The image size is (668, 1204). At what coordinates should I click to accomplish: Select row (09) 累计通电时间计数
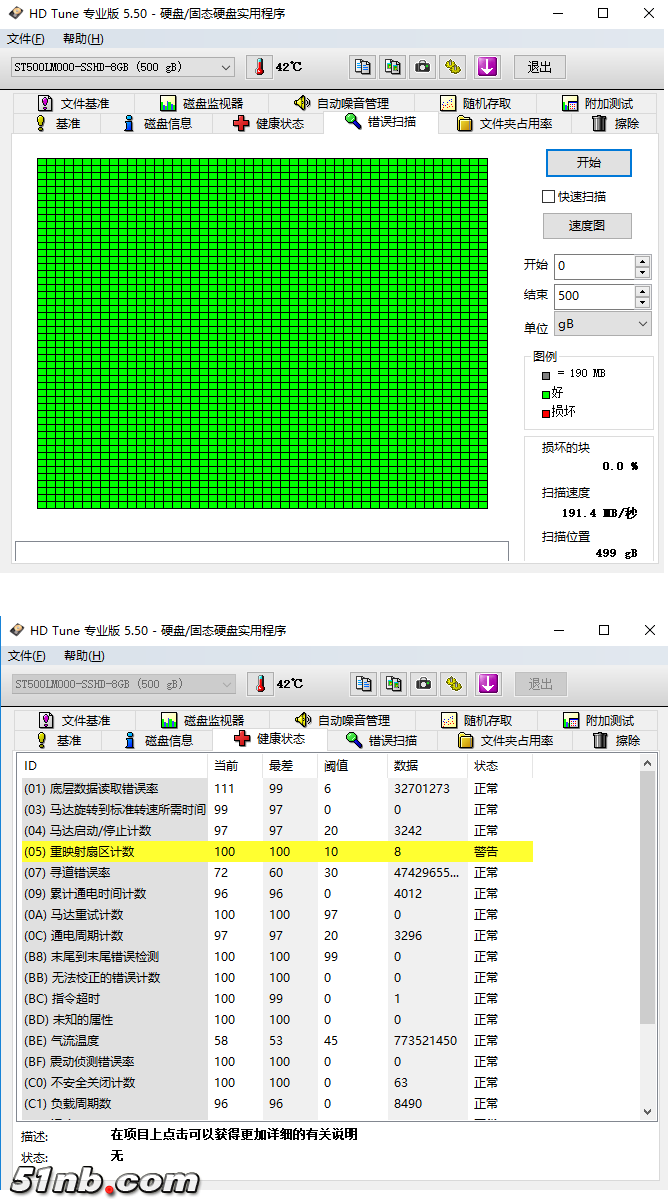[x=277, y=893]
